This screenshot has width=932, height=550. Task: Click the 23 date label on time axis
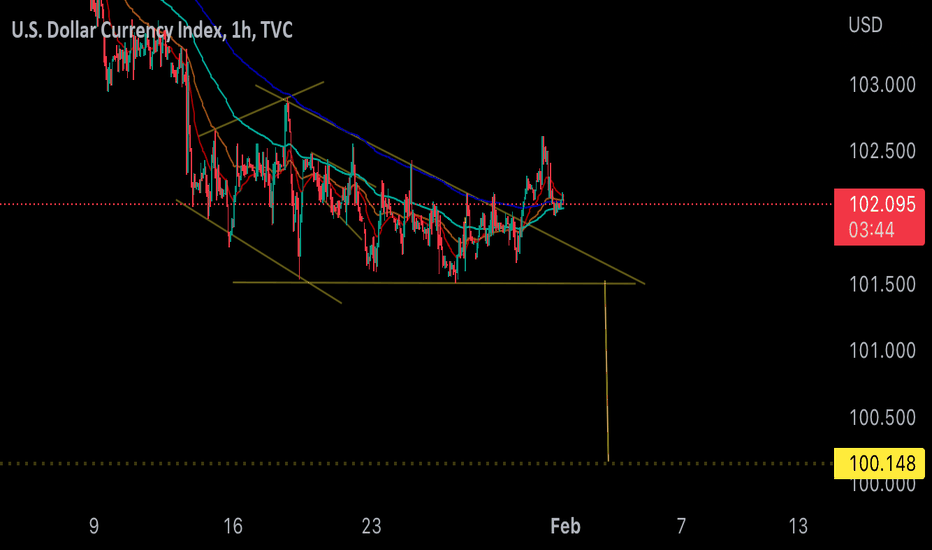click(x=371, y=526)
